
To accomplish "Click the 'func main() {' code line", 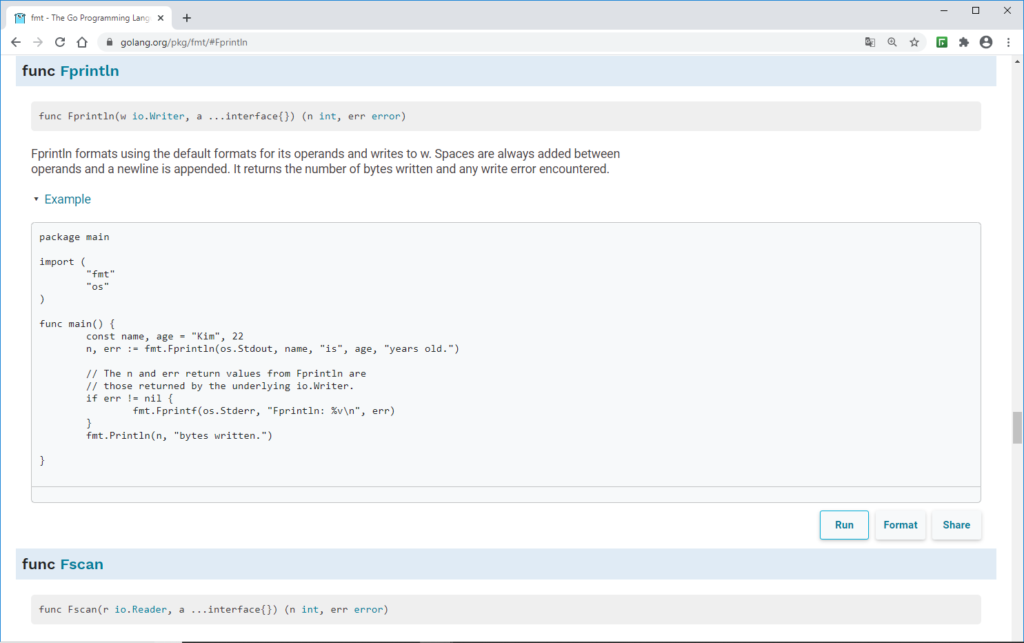I will (x=77, y=324).
